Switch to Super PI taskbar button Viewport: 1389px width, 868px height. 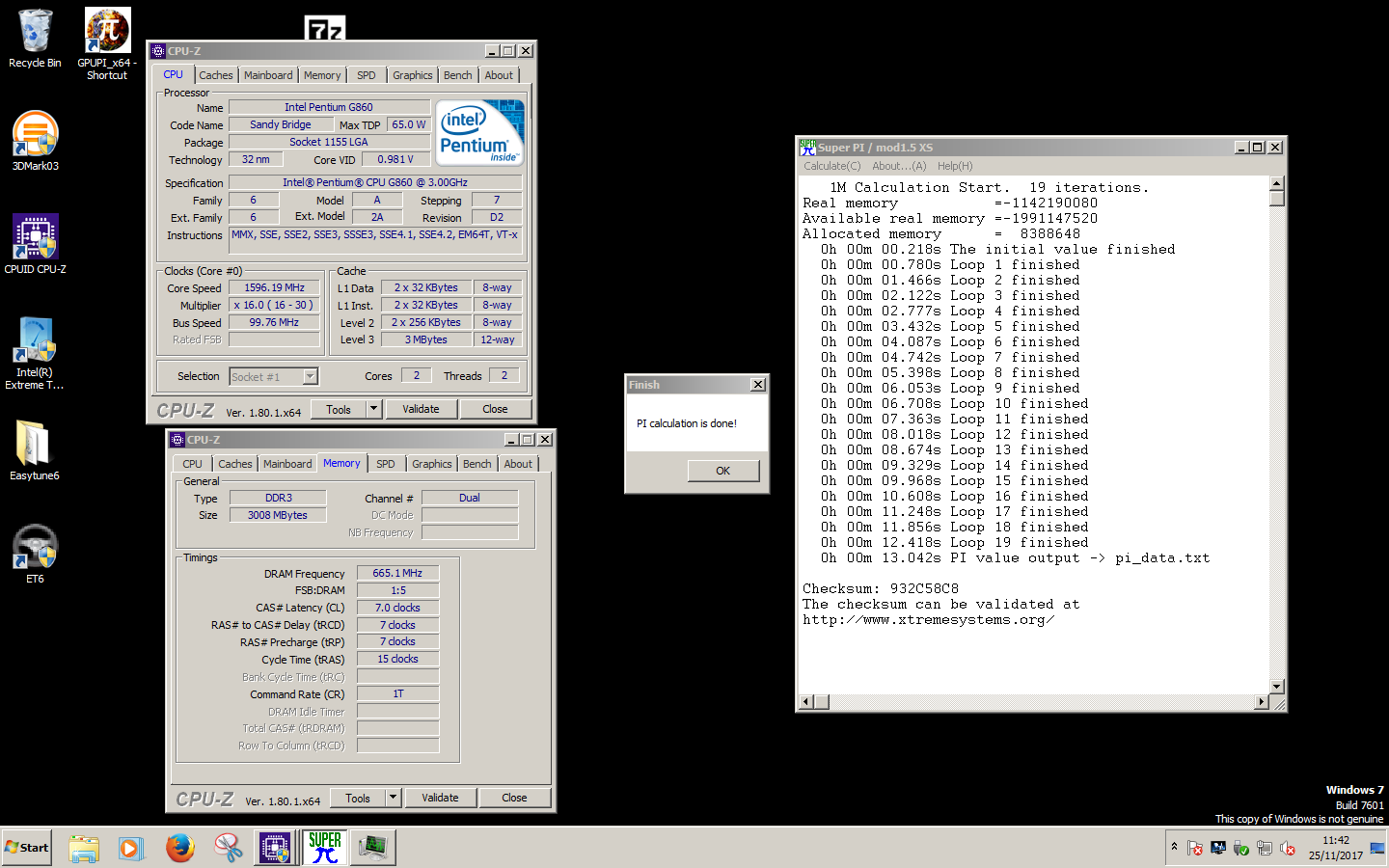pos(325,848)
